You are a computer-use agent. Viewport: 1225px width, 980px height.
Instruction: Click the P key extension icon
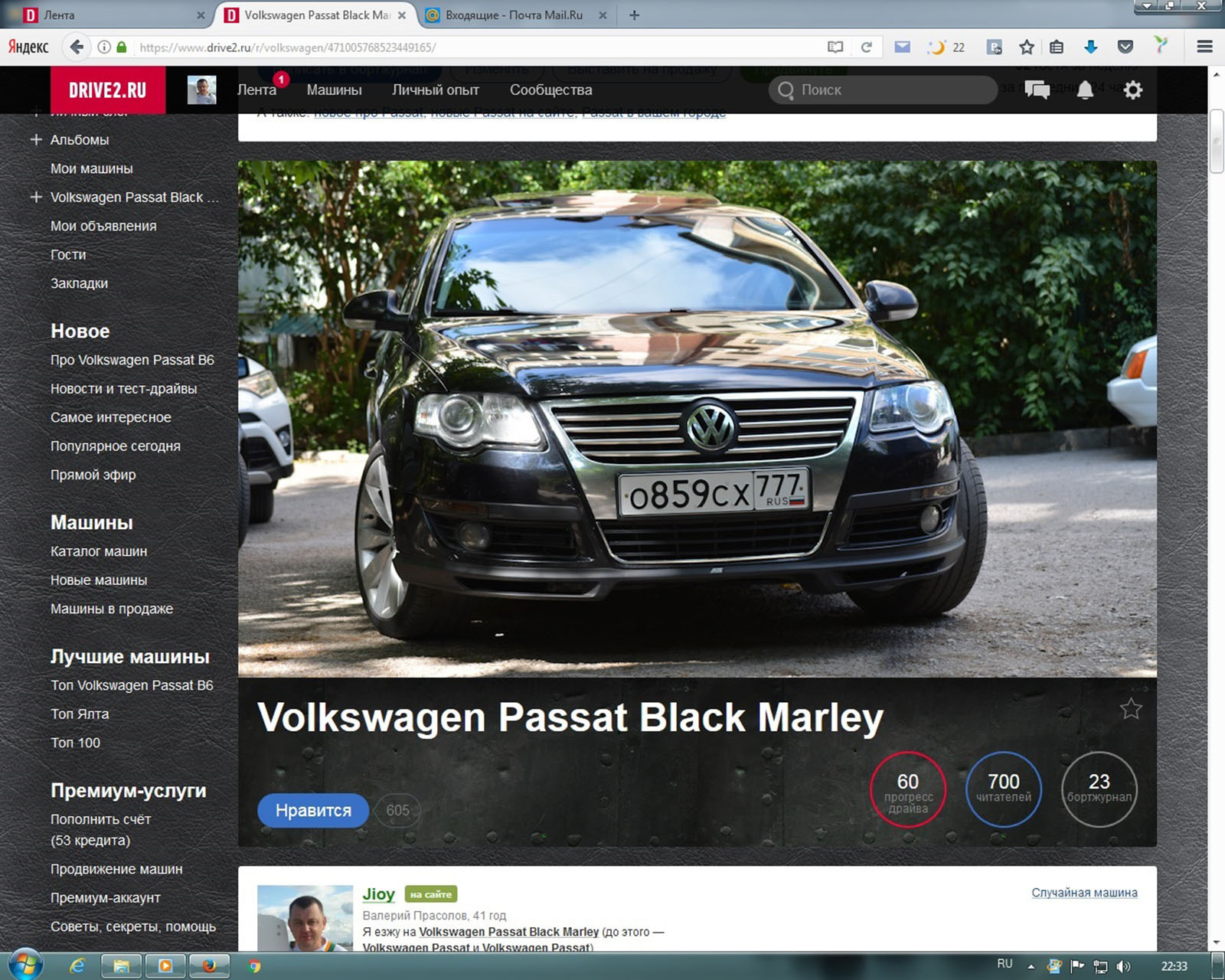[994, 47]
